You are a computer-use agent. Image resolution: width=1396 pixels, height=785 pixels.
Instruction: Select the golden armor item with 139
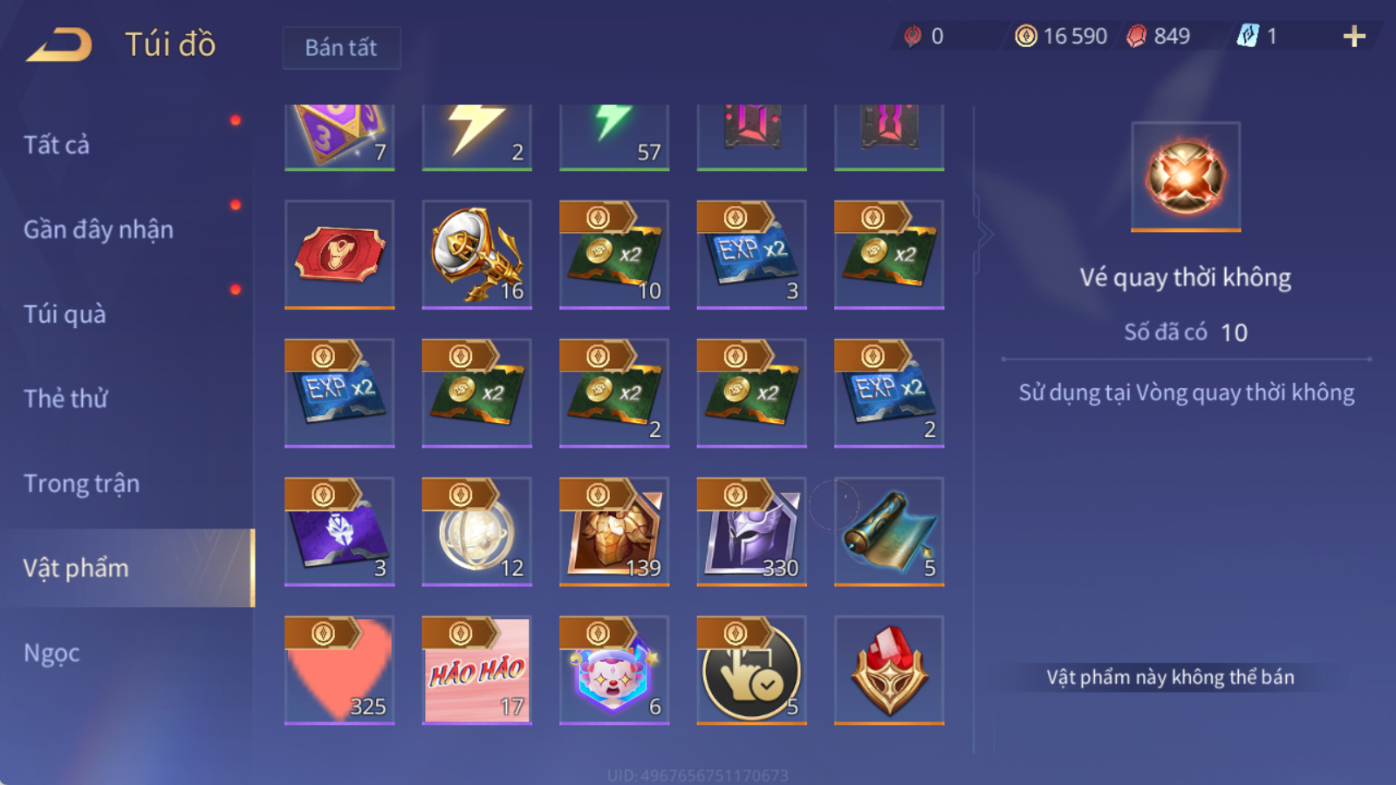(614, 531)
